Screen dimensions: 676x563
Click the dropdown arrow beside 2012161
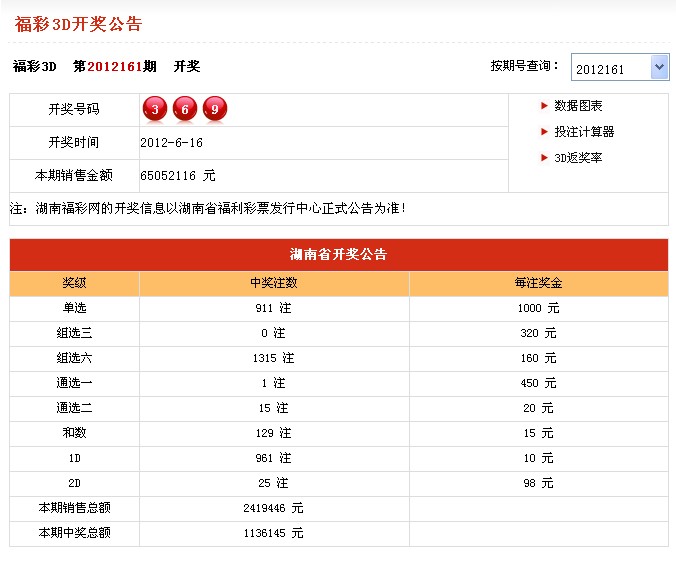659,67
